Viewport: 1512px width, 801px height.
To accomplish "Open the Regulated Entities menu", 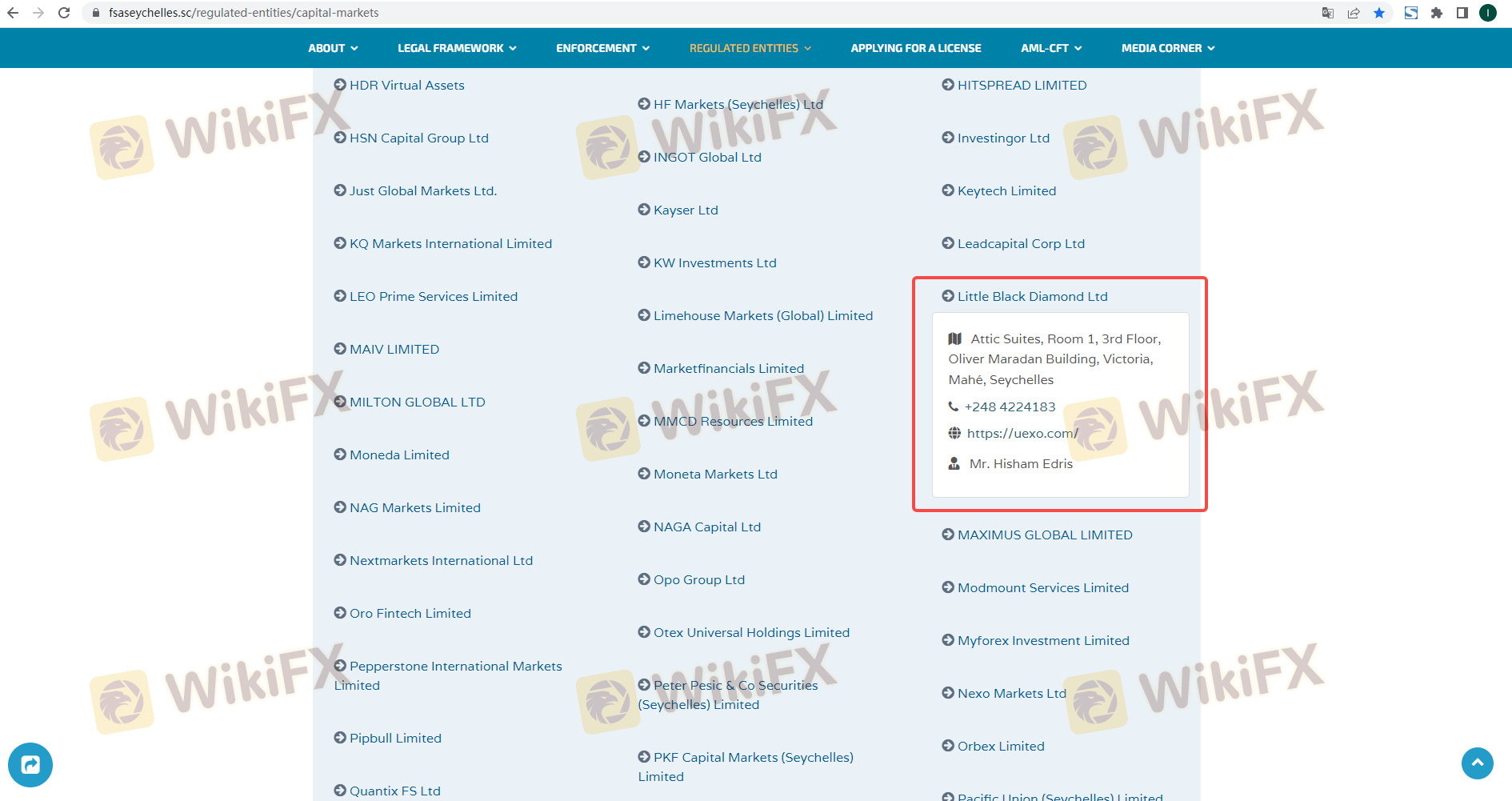I will click(x=750, y=48).
